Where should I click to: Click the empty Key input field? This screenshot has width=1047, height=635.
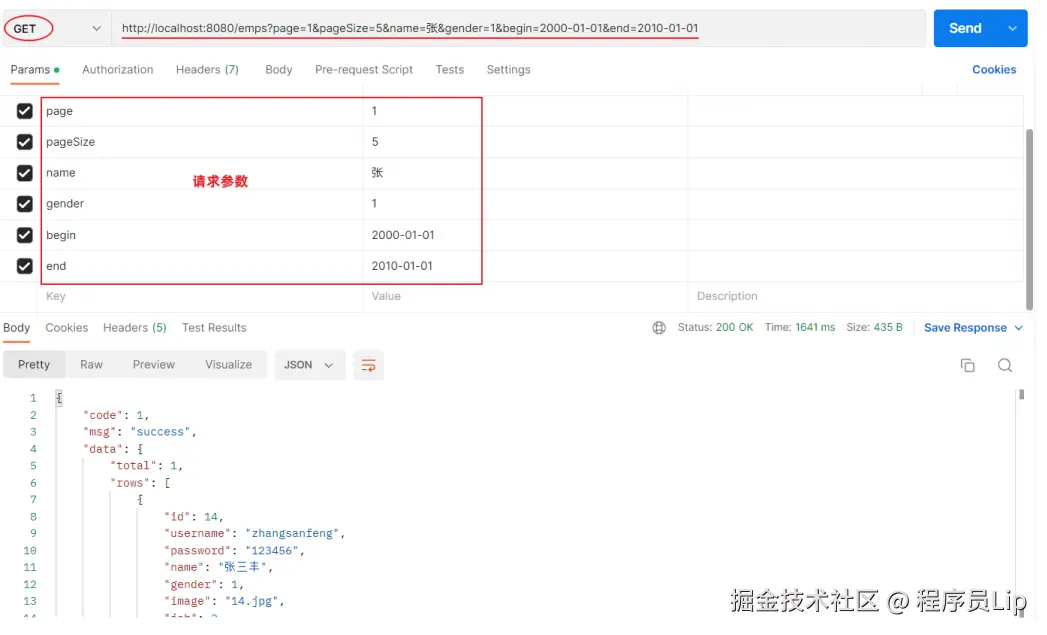[202, 296]
